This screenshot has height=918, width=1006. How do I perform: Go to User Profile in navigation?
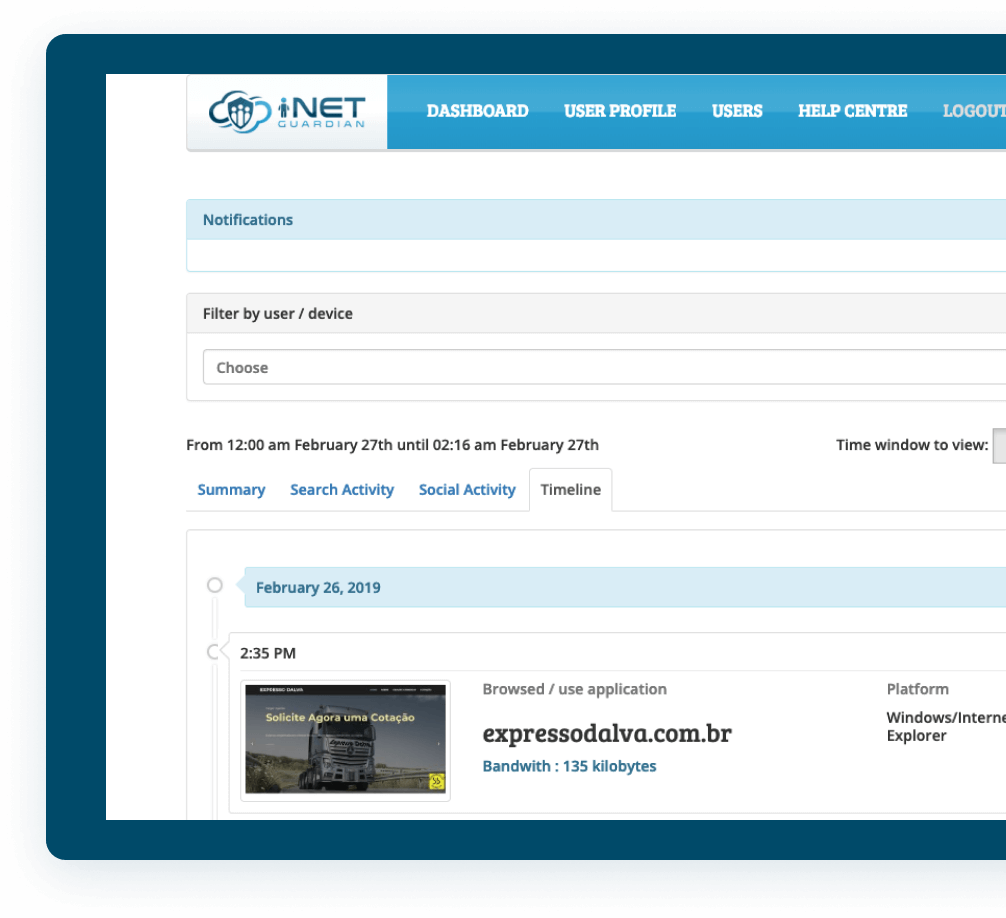coord(620,111)
